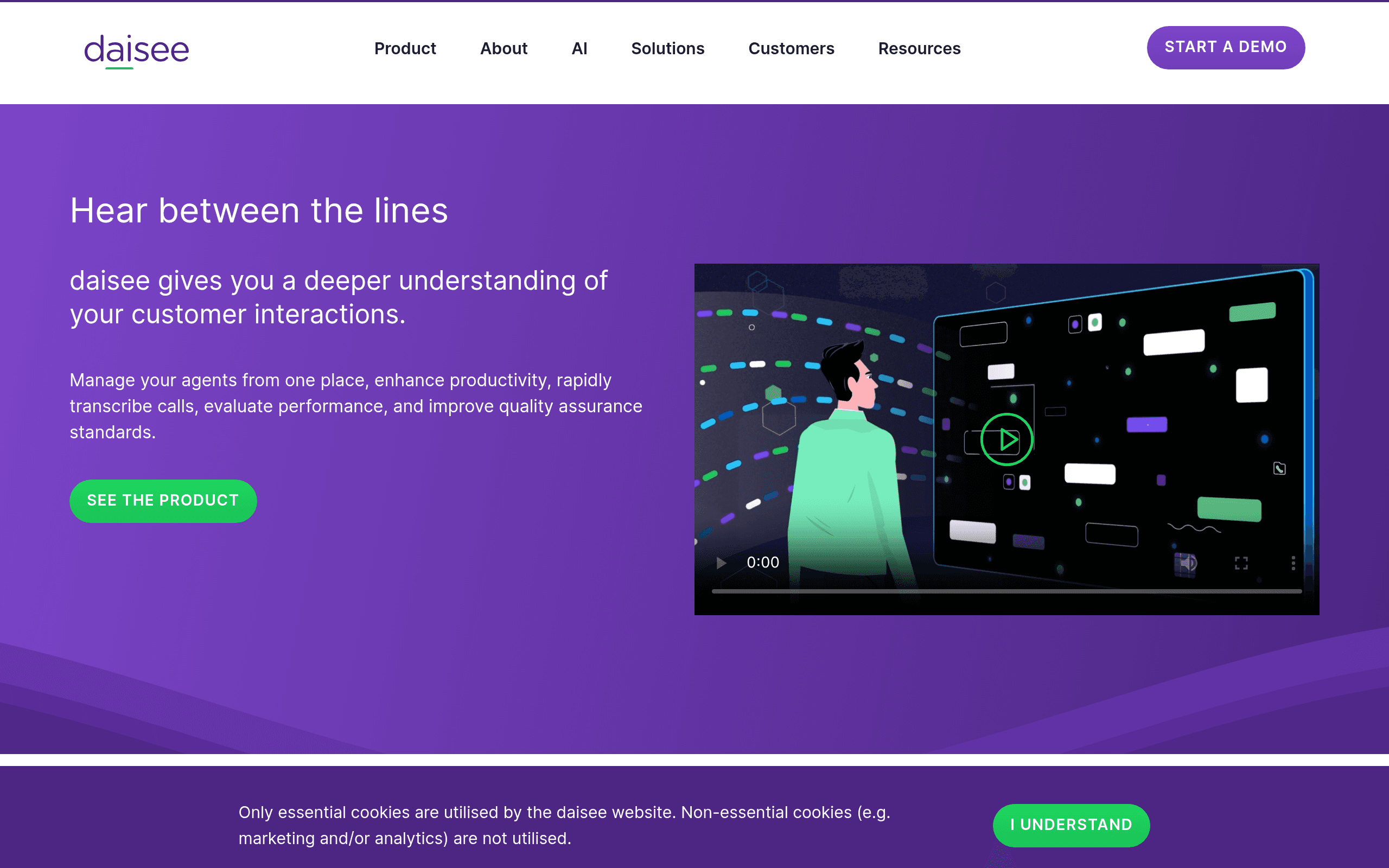The image size is (1389, 868).
Task: Seek on the video progress bar
Action: tap(1006, 591)
